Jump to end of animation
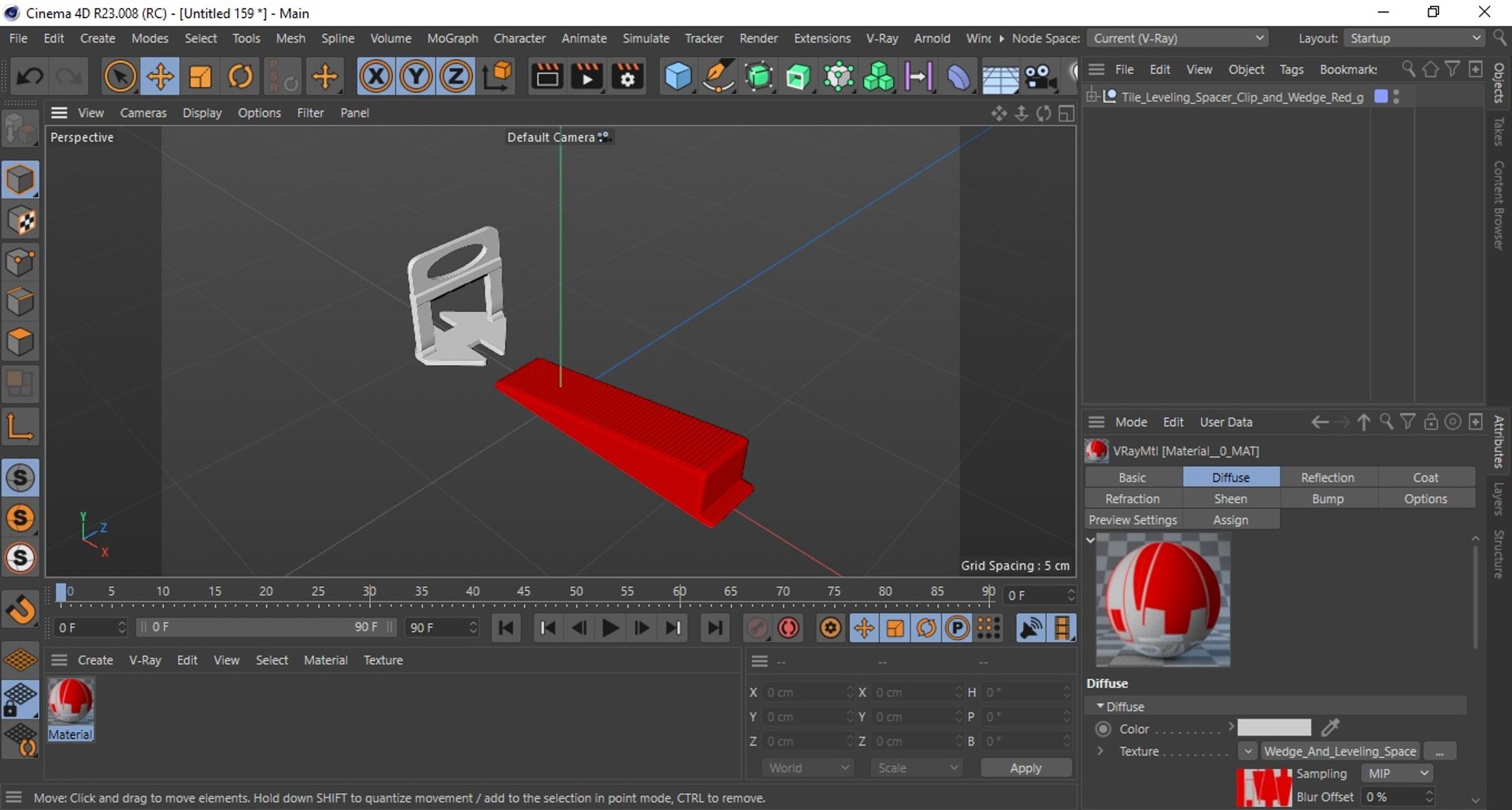Screen dimensions: 1512x810 (715, 628)
